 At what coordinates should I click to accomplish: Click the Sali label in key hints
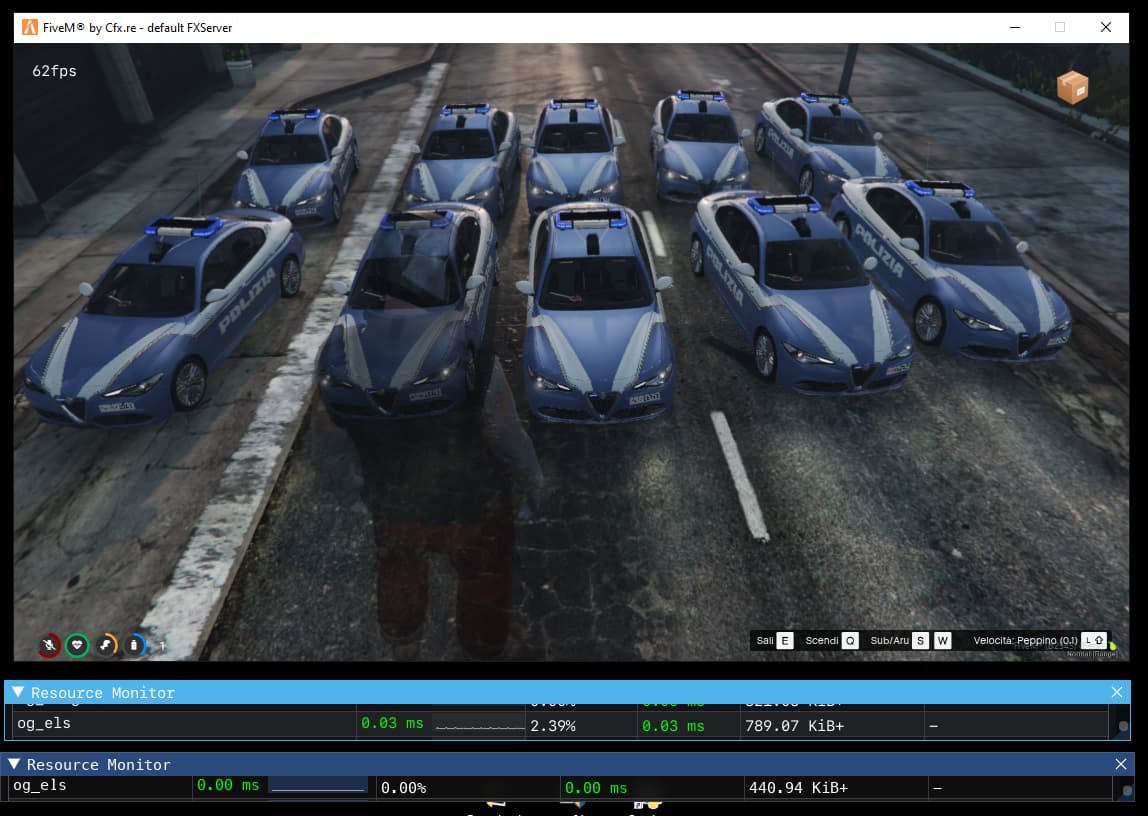click(764, 640)
